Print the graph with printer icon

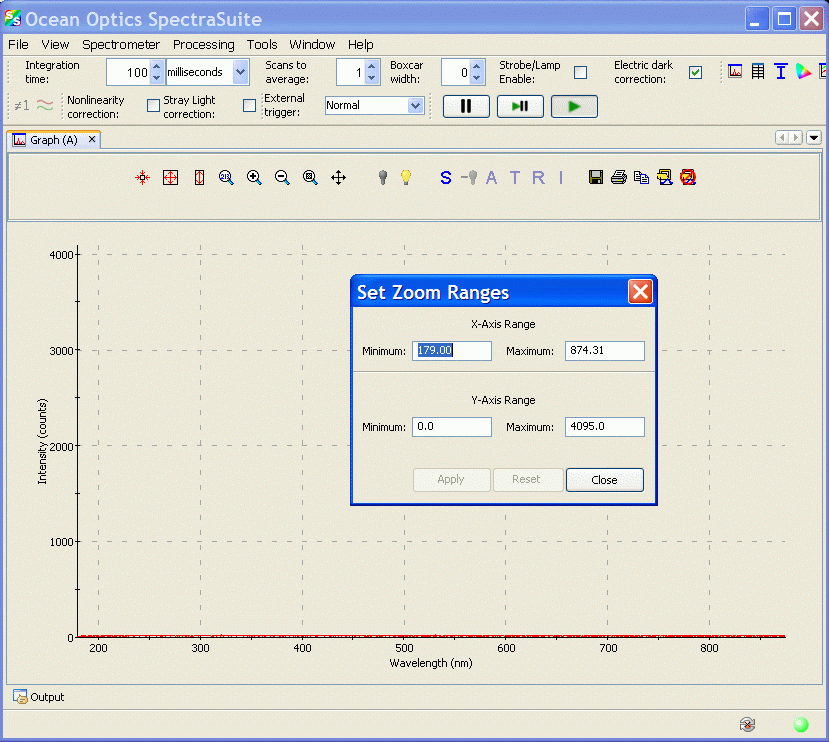[x=619, y=178]
